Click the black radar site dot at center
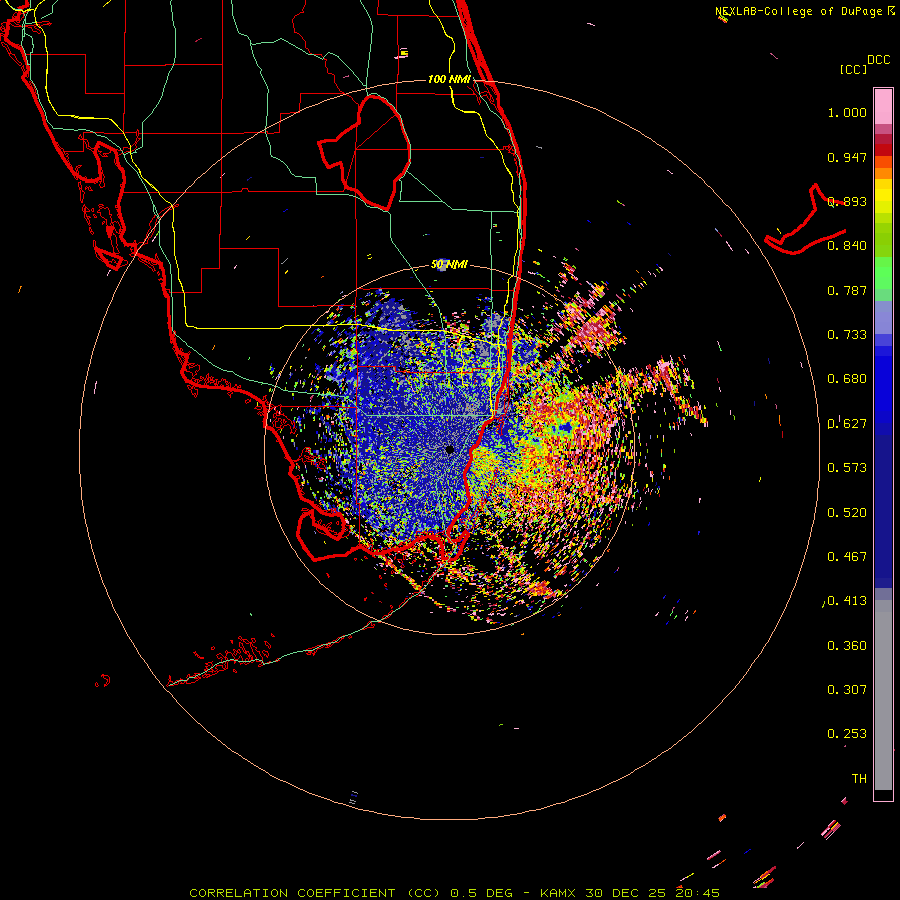 tap(450, 451)
